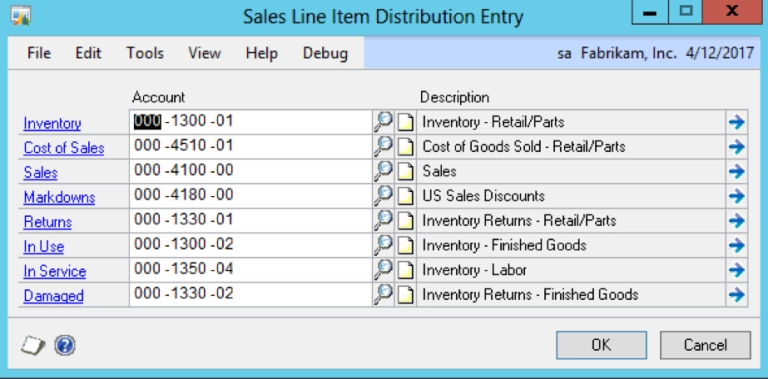The height and width of the screenshot is (379, 768).
Task: Open account lookup for Markdowns row
Action: point(384,196)
